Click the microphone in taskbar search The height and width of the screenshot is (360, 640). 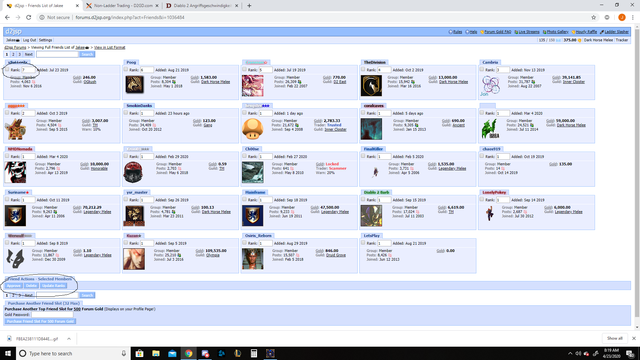(x=124, y=353)
